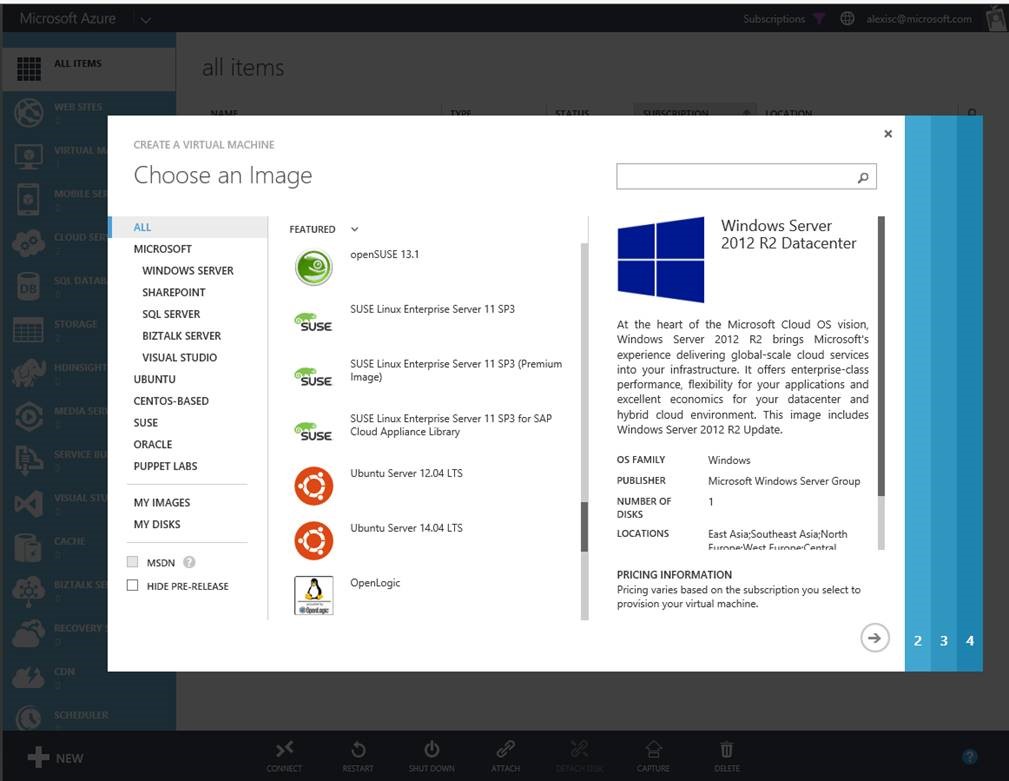The height and width of the screenshot is (781, 1009).
Task: Click the Subscriptions link in header
Action: coord(774,19)
